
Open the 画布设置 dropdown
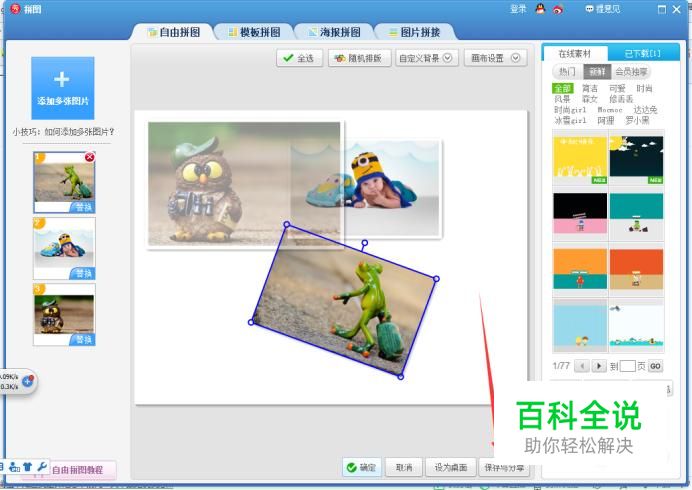(x=496, y=58)
